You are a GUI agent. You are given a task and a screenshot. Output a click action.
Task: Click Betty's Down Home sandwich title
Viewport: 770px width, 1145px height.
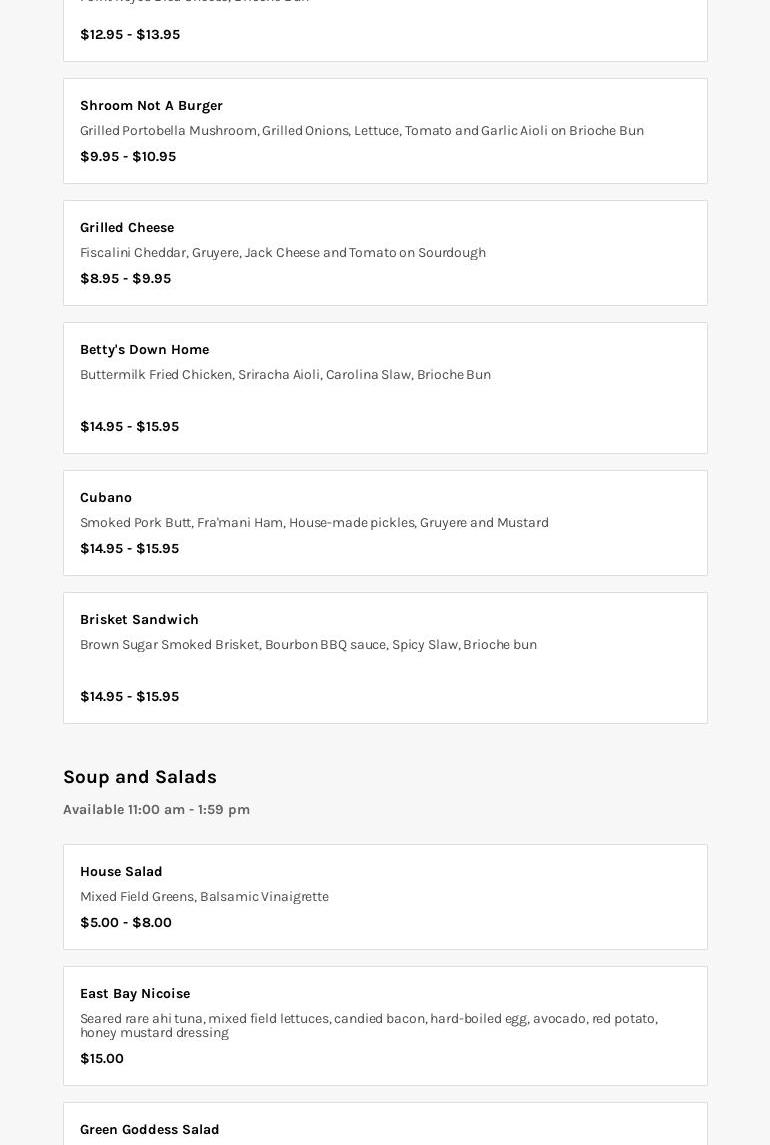[144, 350]
